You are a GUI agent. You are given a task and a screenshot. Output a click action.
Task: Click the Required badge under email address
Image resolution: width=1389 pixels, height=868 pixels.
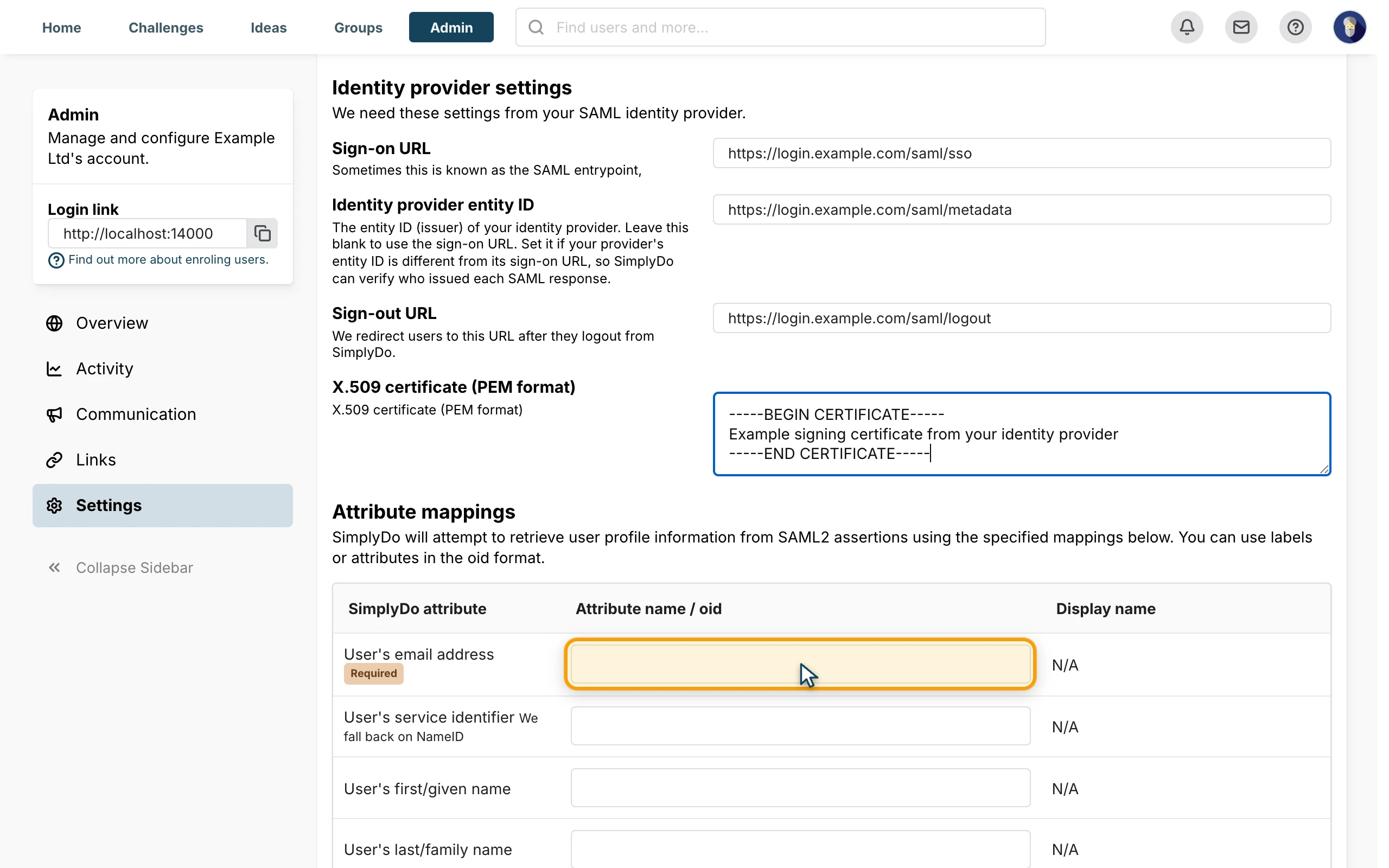click(x=374, y=673)
